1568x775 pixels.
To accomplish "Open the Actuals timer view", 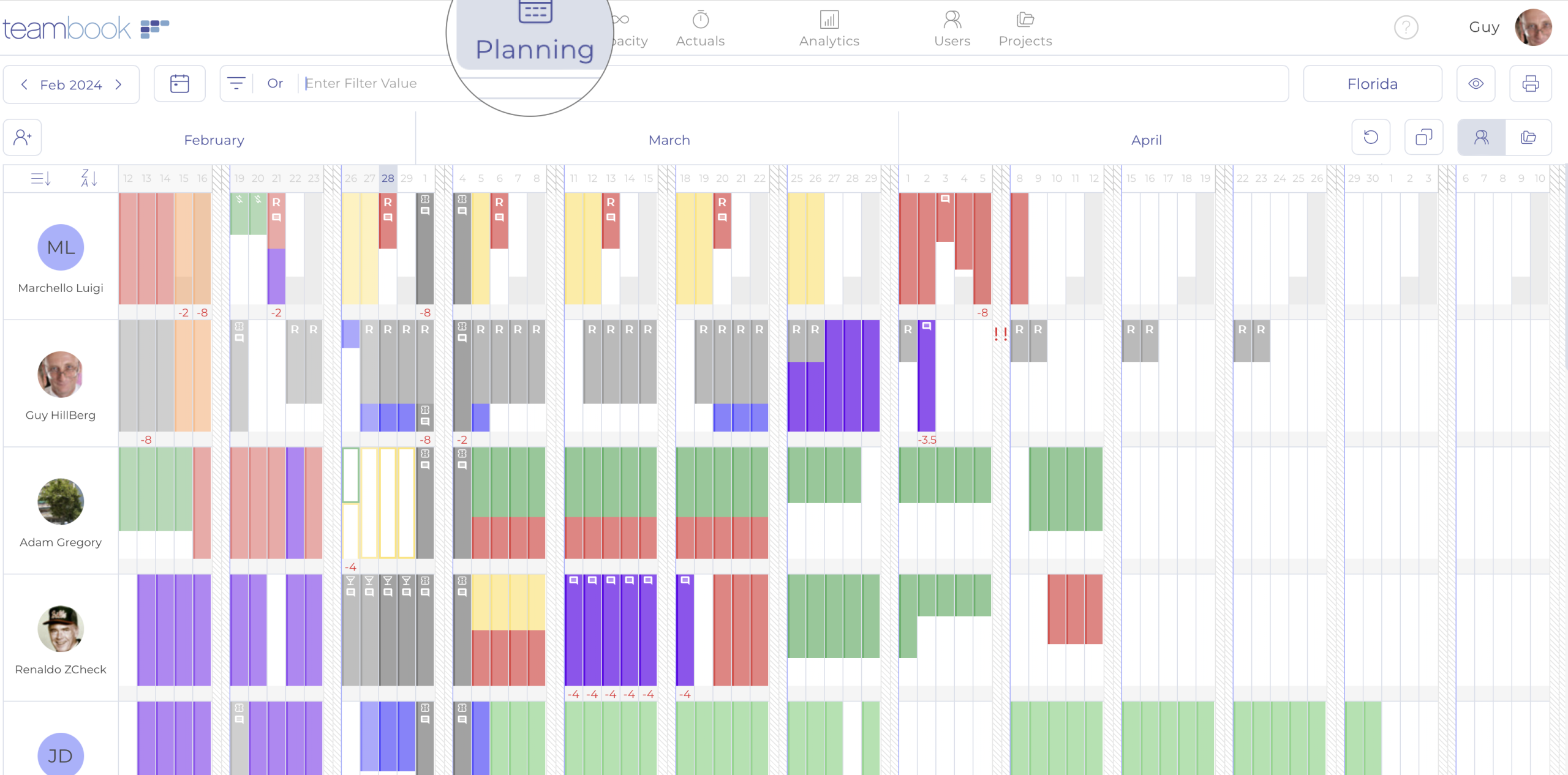I will 699,29.
